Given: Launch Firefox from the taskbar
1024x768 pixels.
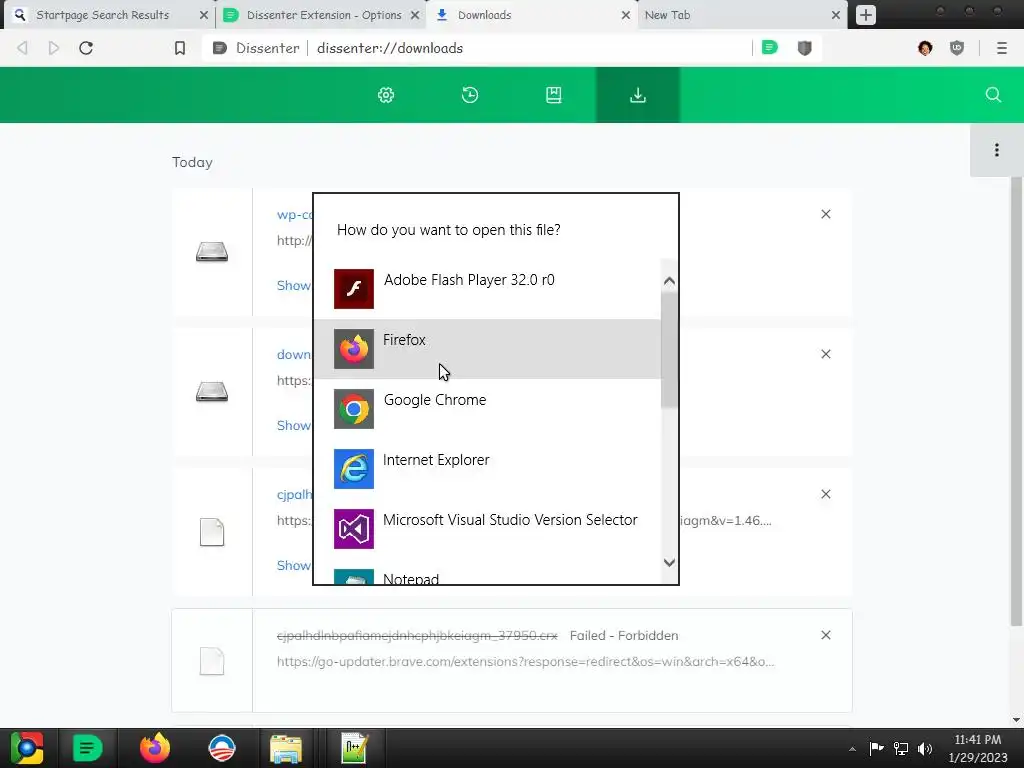Looking at the screenshot, I should [x=155, y=748].
